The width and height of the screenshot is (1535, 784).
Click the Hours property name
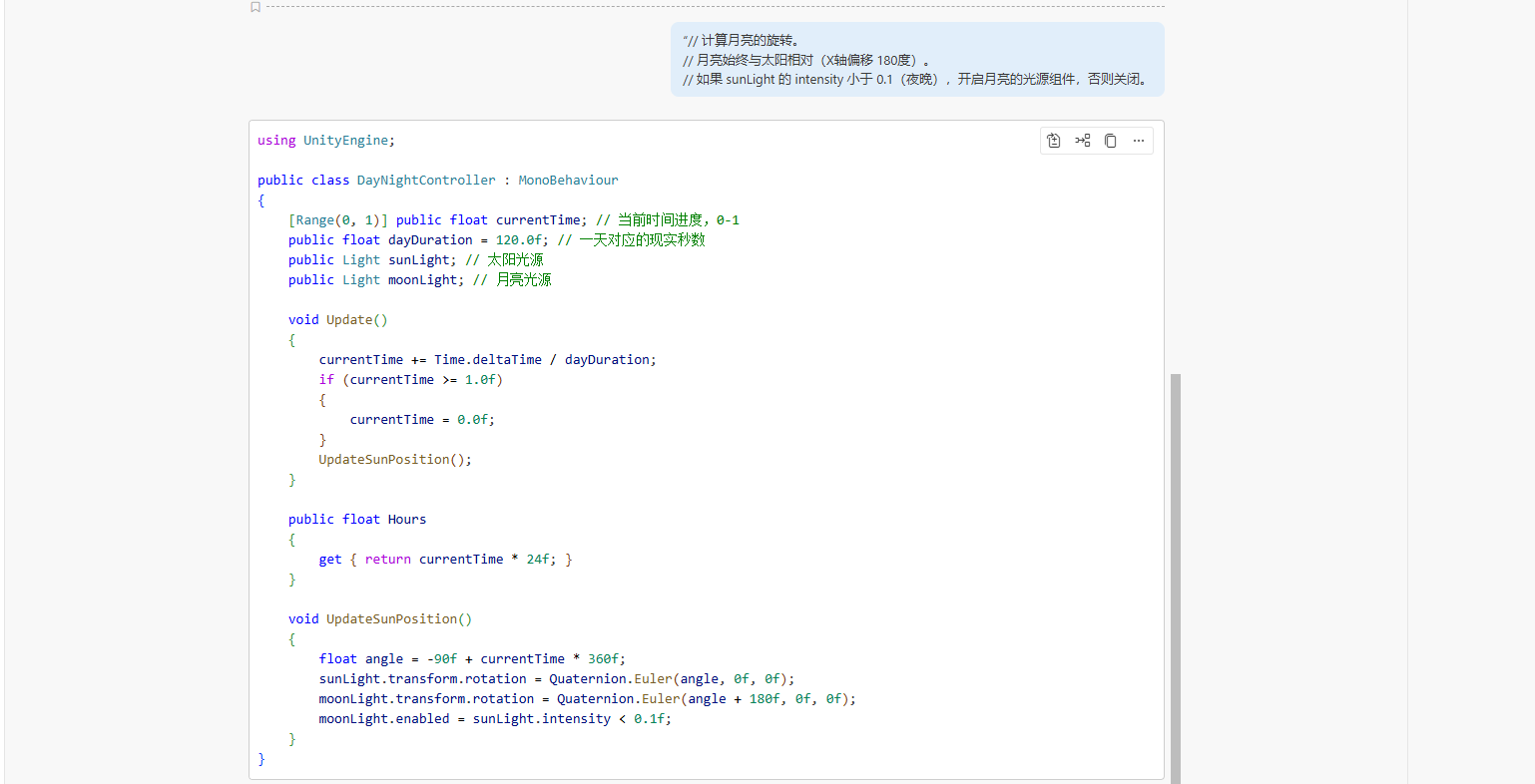(406, 520)
